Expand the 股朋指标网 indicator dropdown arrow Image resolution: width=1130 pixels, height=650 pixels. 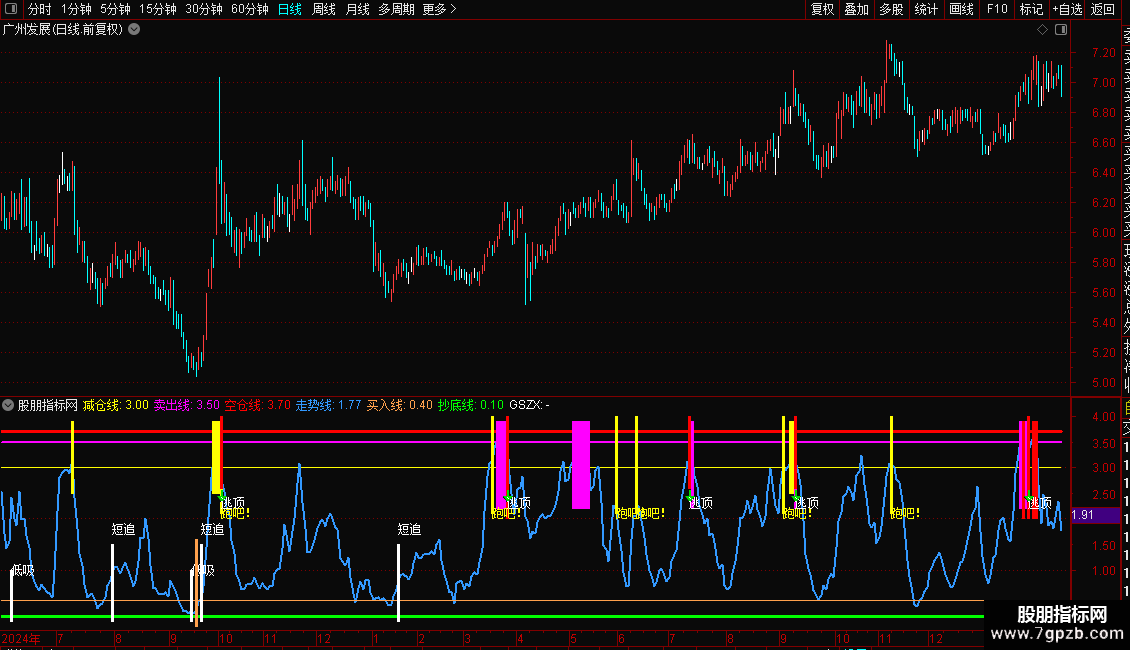click(8, 405)
